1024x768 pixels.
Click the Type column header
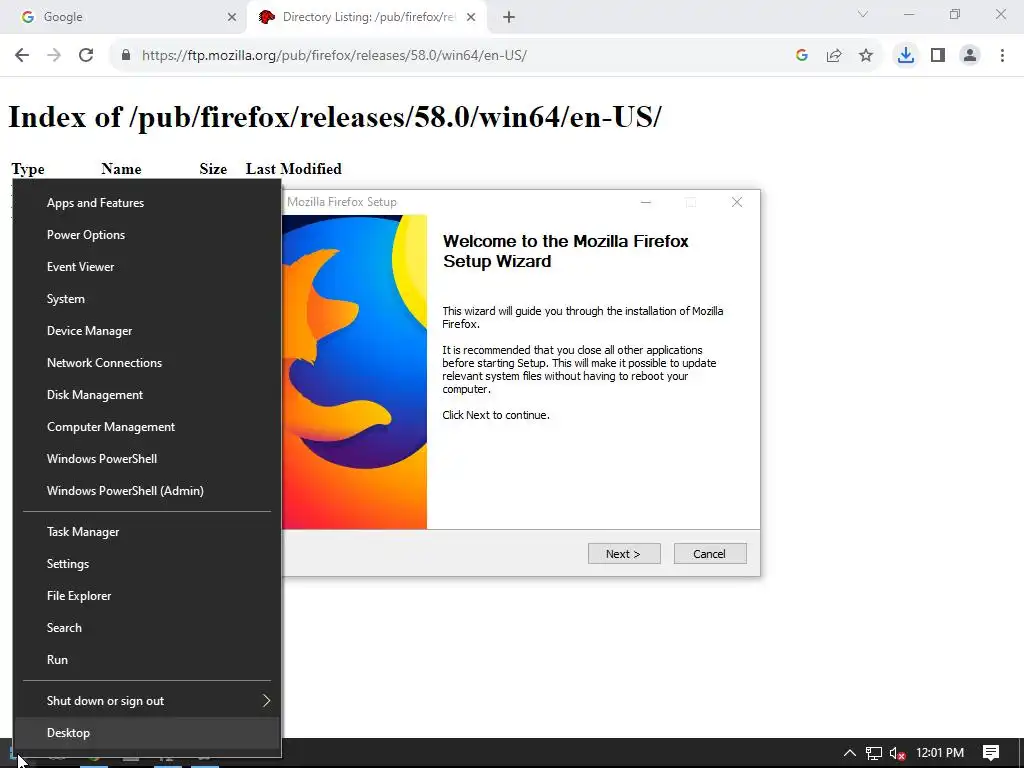(x=28, y=169)
